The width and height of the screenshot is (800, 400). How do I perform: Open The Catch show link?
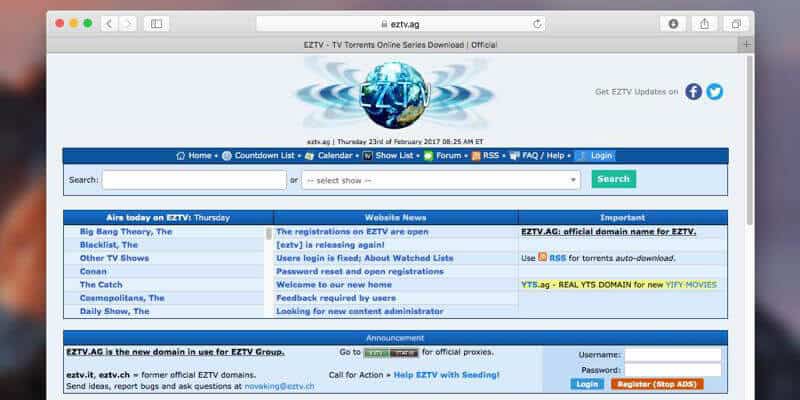[101, 285]
